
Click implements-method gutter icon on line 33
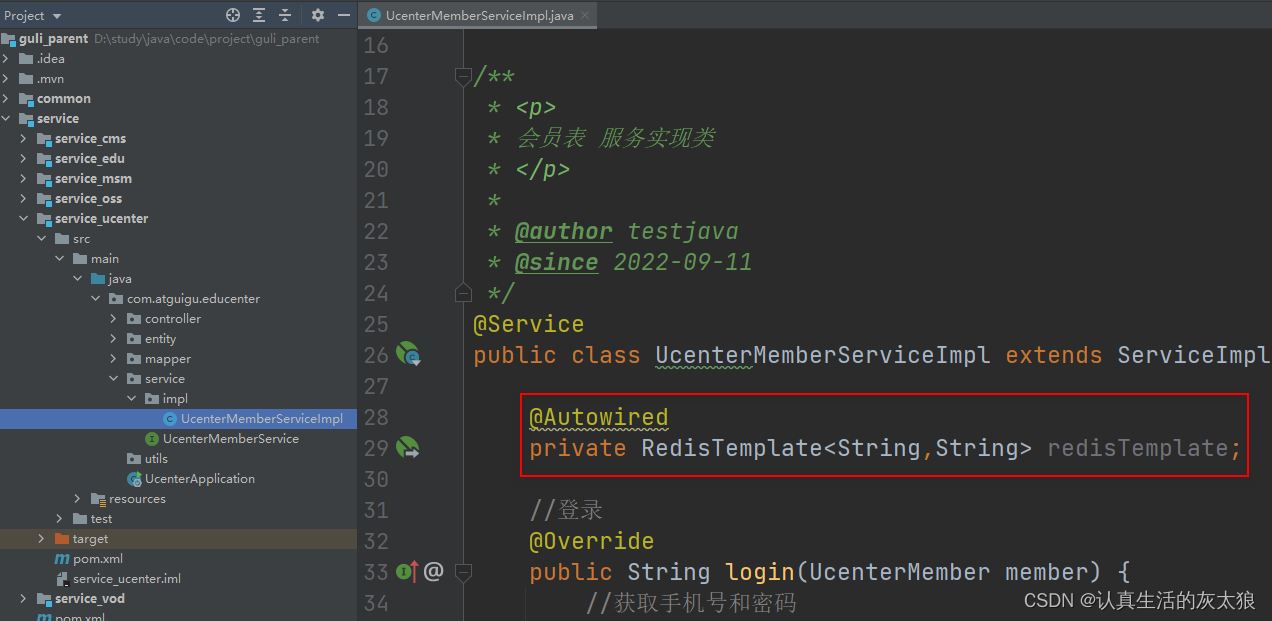coord(407,572)
